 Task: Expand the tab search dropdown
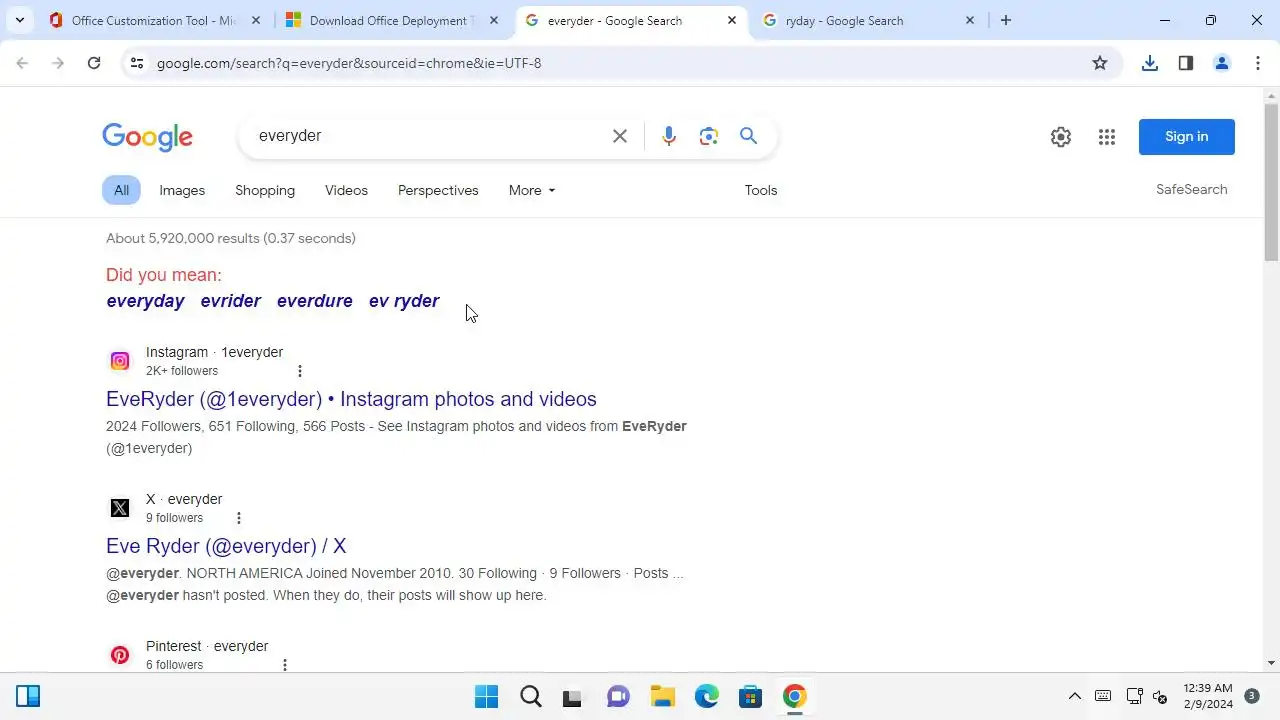click(20, 20)
